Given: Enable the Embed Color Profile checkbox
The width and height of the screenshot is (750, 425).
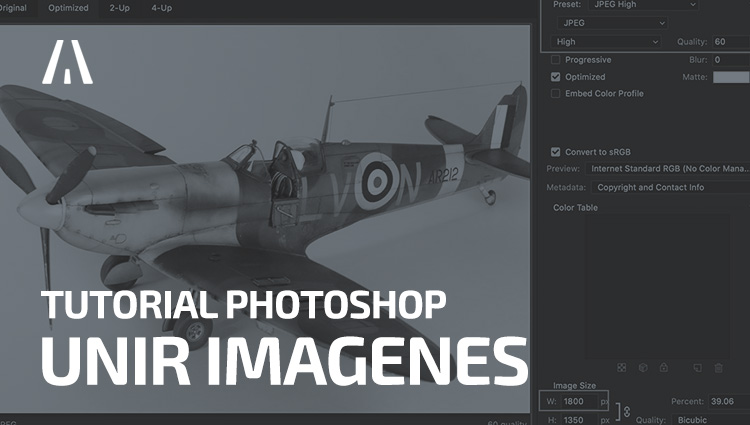Looking at the screenshot, I should coord(555,94).
